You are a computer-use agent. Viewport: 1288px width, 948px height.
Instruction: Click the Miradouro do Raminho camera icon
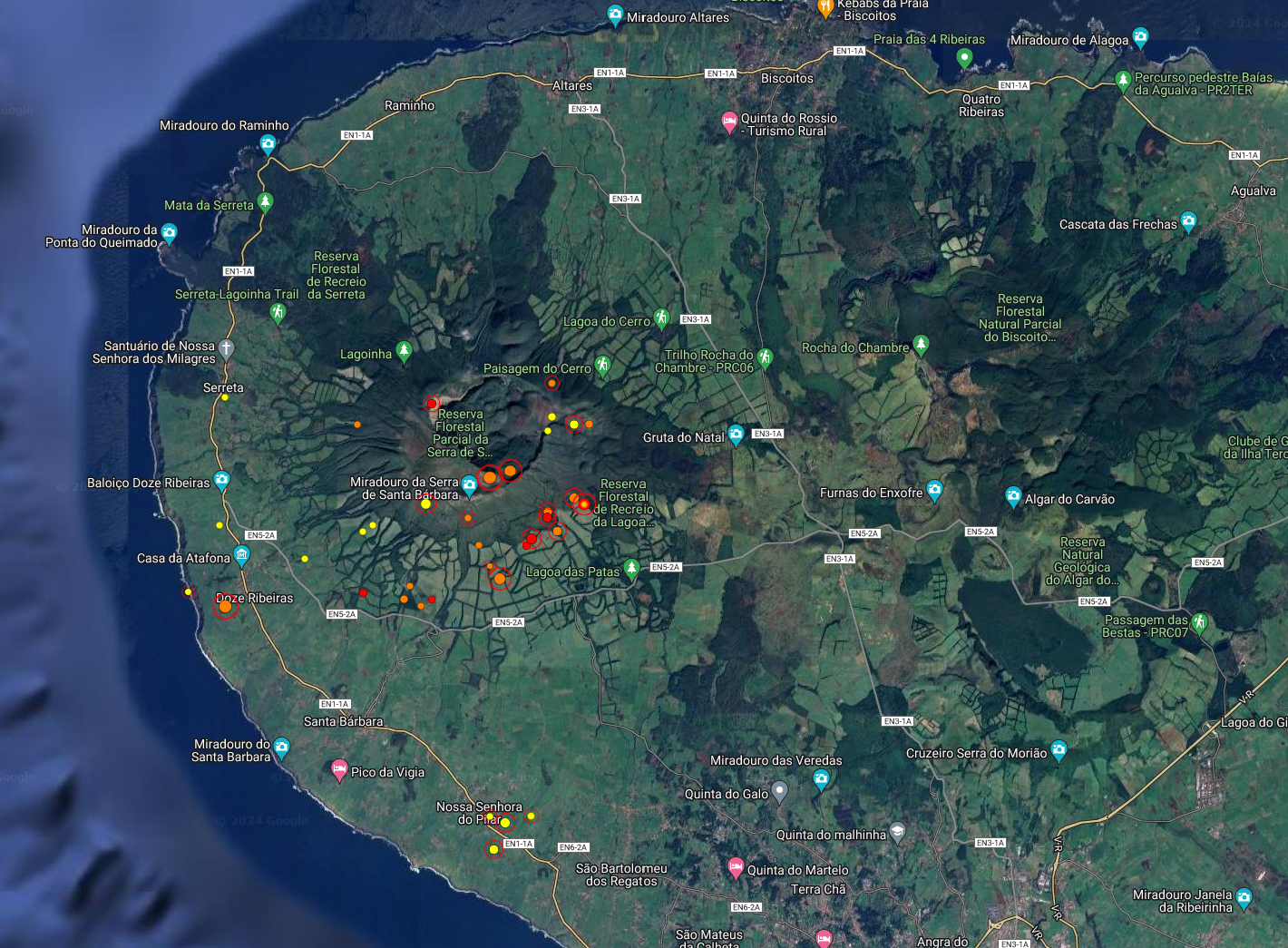(x=268, y=143)
